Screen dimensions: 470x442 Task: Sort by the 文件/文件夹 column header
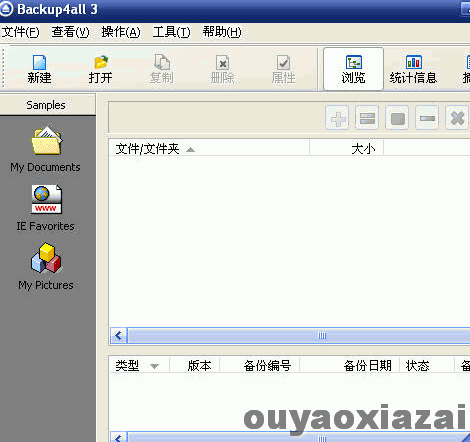tap(209, 149)
